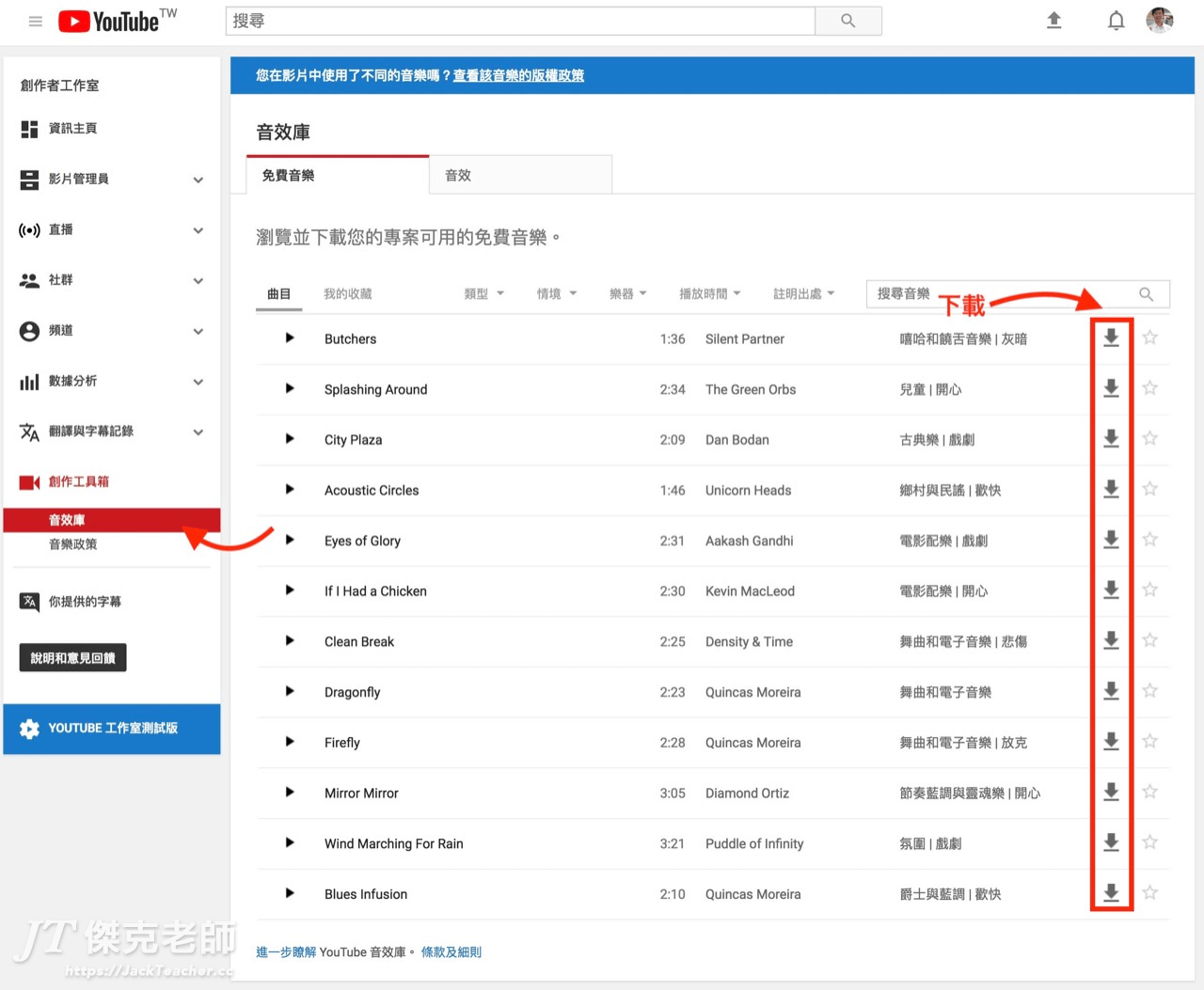Open the 情境 mood filter dropdown

click(x=557, y=293)
